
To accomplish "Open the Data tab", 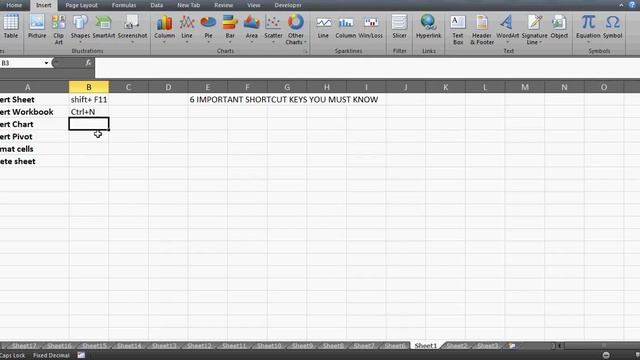I will (x=157, y=5).
